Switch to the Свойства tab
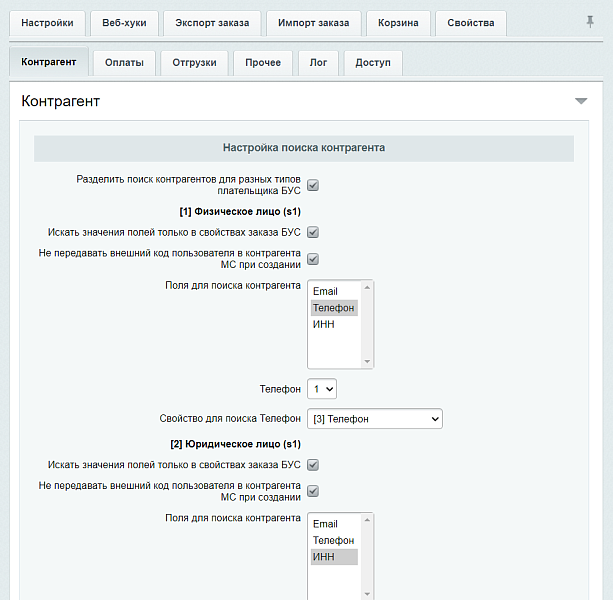 [x=470, y=23]
